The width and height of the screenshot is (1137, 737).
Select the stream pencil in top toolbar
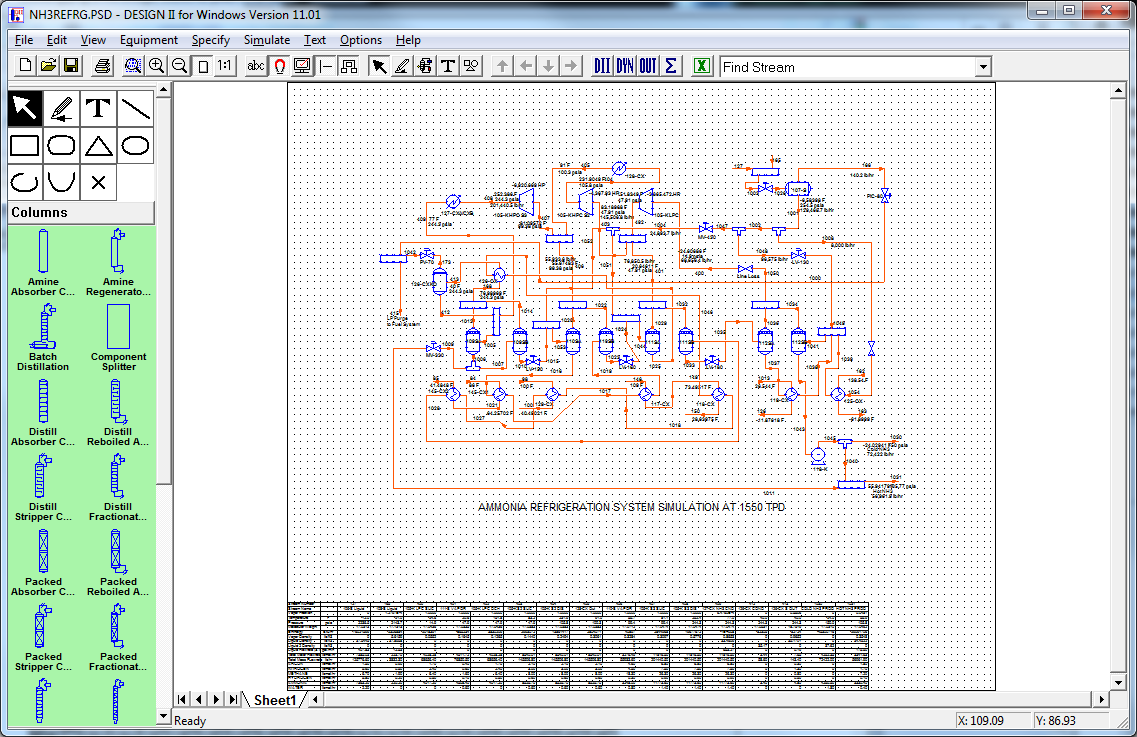click(402, 66)
